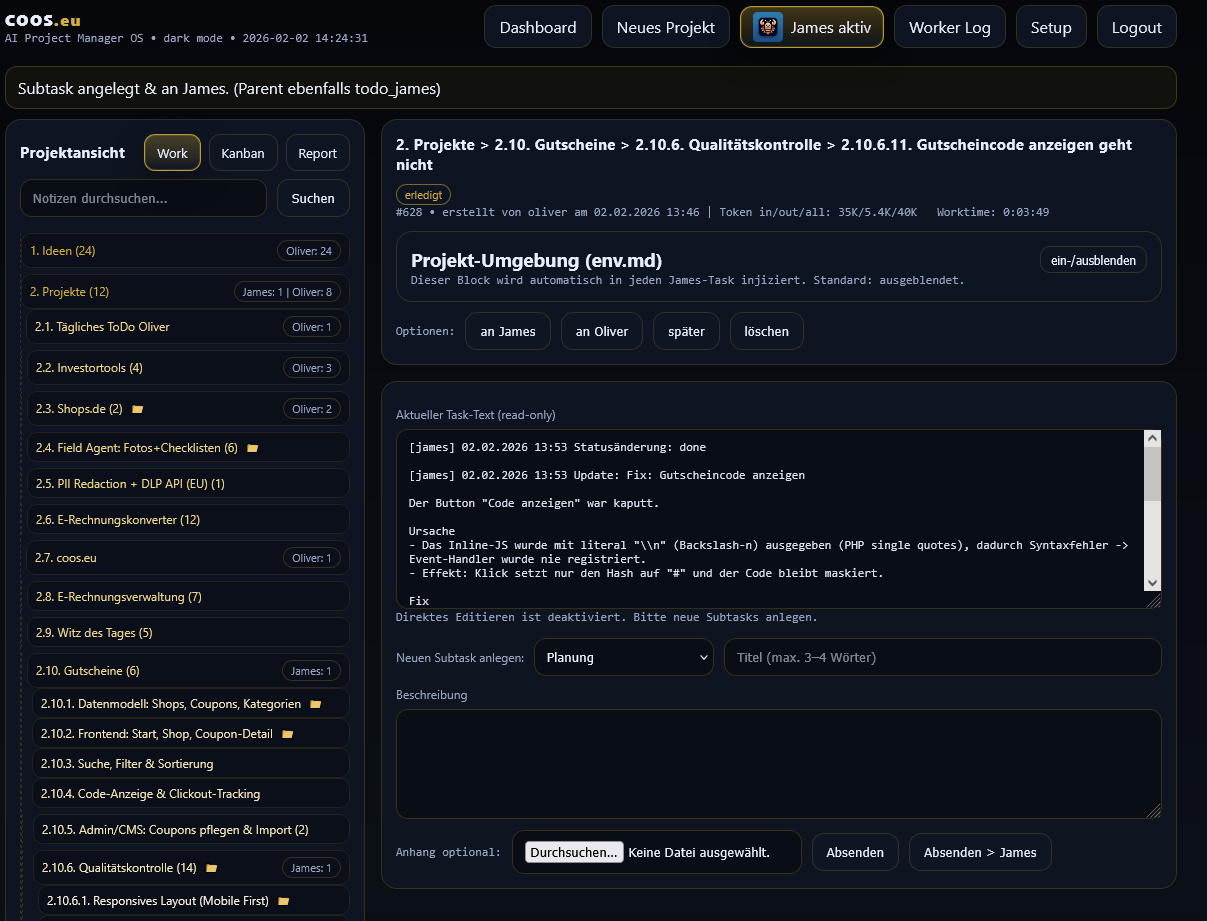Submit the subtask via Absenden > James
The height and width of the screenshot is (921, 1207).
(x=979, y=852)
